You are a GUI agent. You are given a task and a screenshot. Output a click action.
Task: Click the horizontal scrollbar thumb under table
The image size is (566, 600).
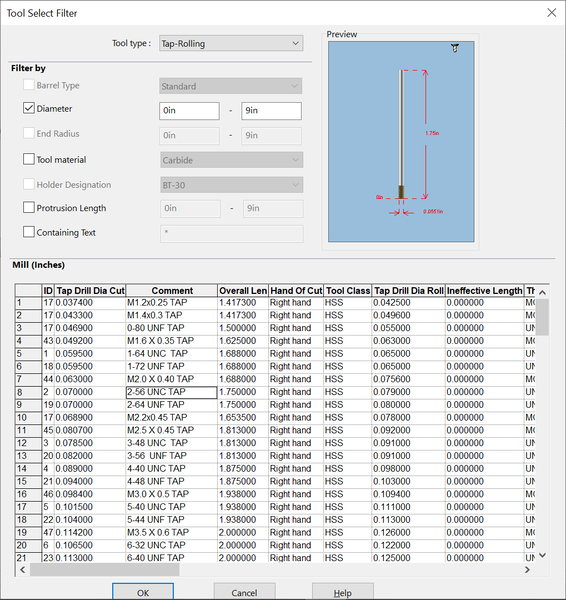[104, 569]
